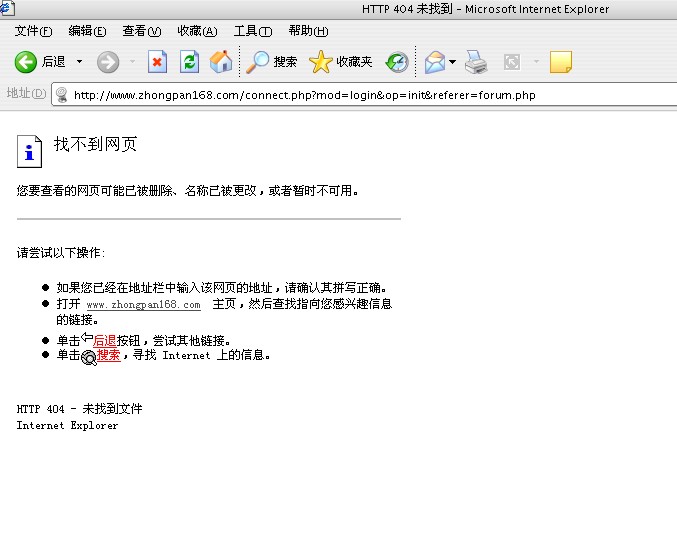Click the Internet Explorer footer text

67,426
